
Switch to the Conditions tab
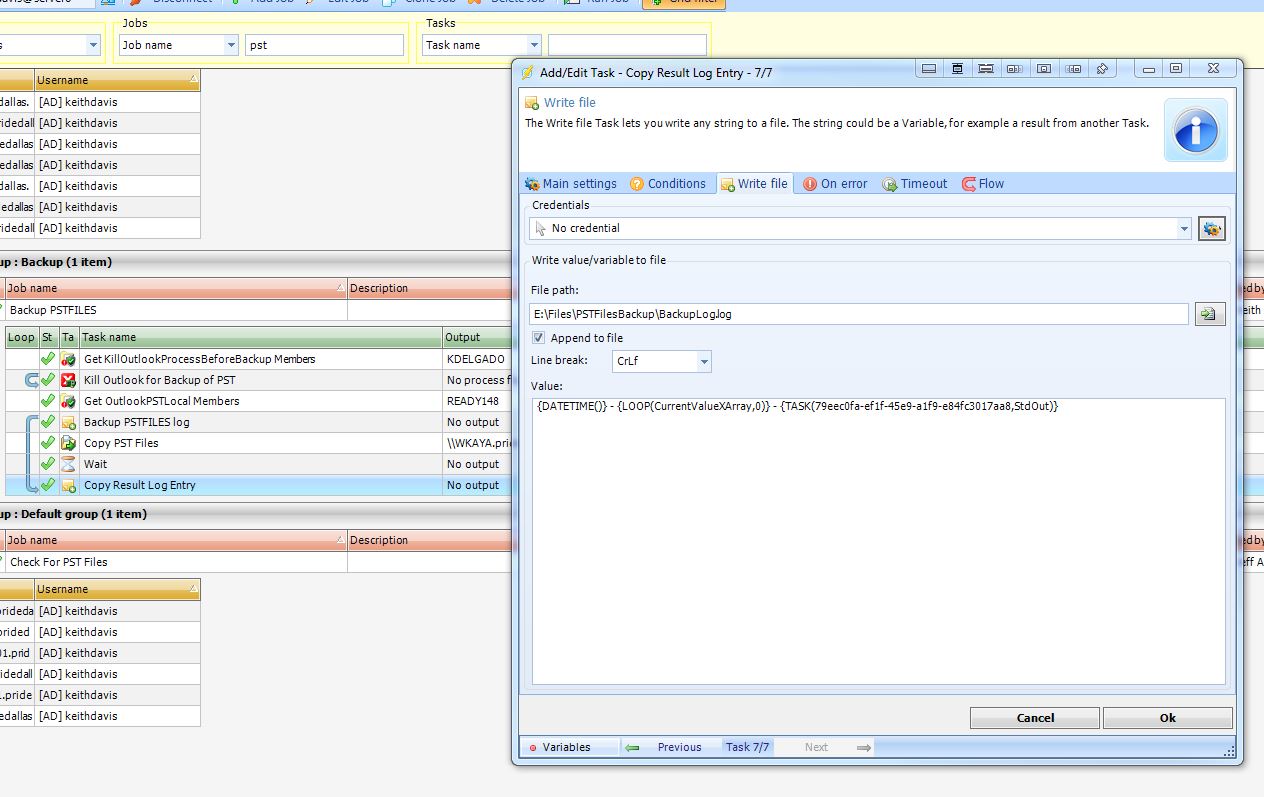667,184
